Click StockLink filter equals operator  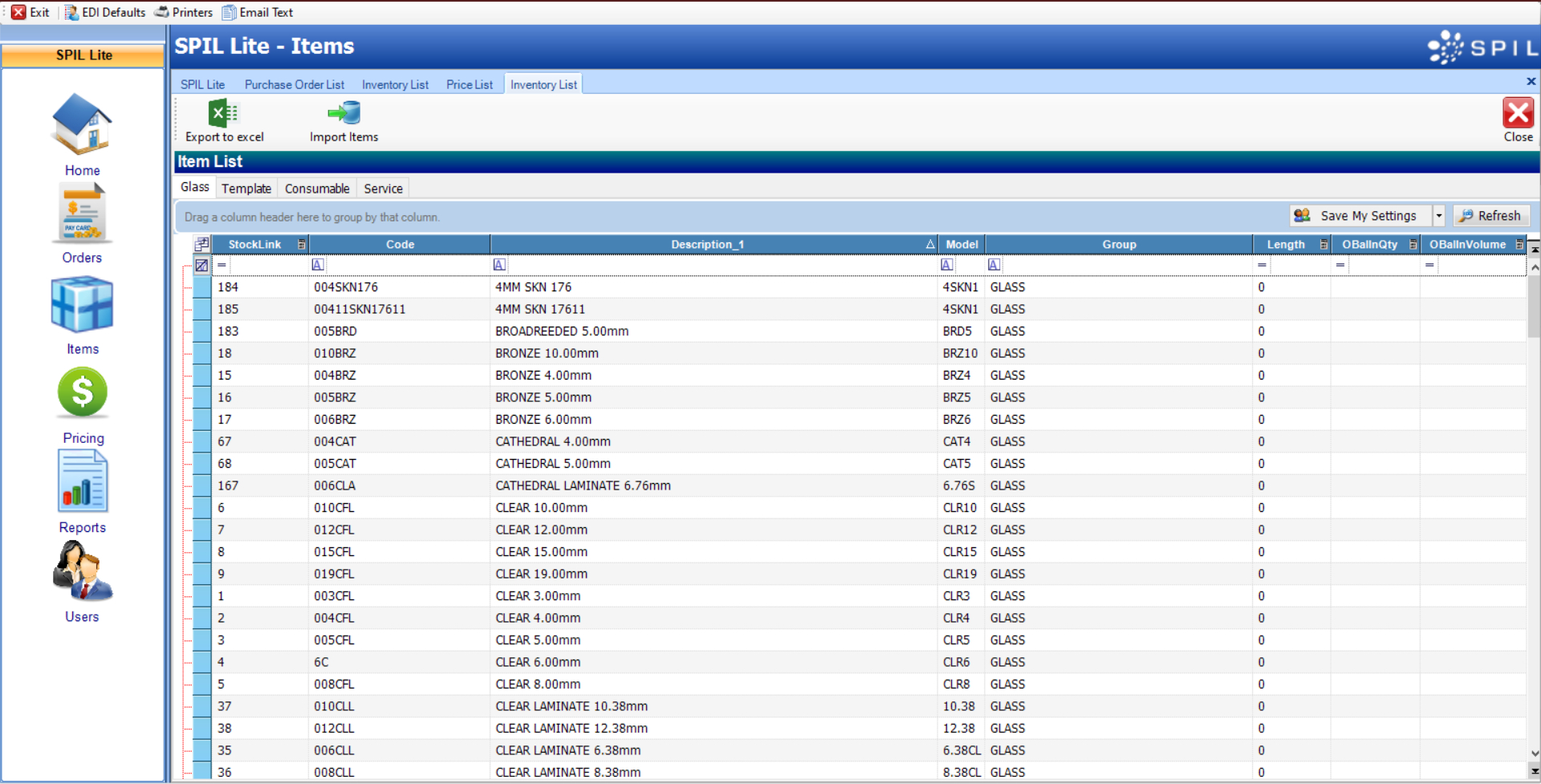[222, 265]
